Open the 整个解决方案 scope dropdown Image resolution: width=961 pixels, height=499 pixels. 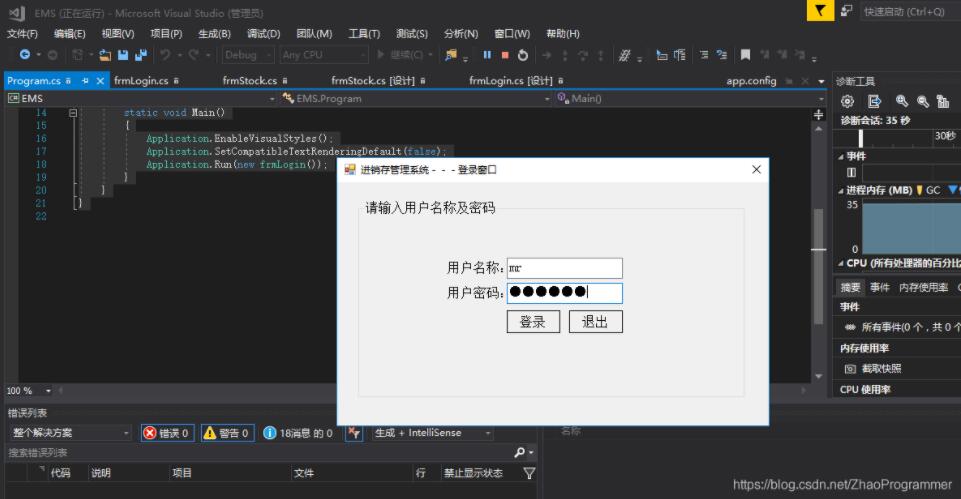[70, 433]
